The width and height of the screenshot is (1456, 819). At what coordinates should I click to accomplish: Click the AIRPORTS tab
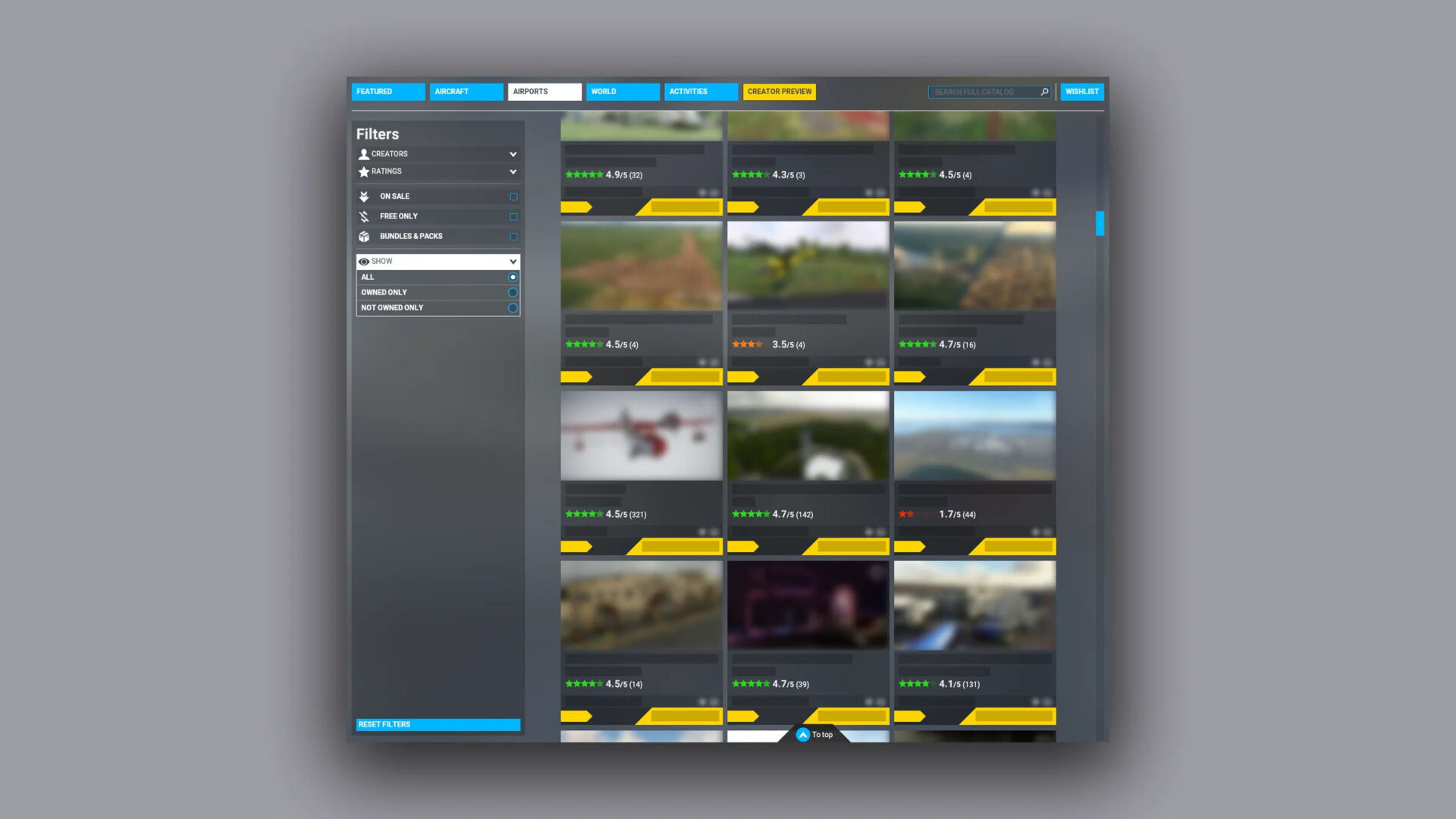pyautogui.click(x=543, y=91)
